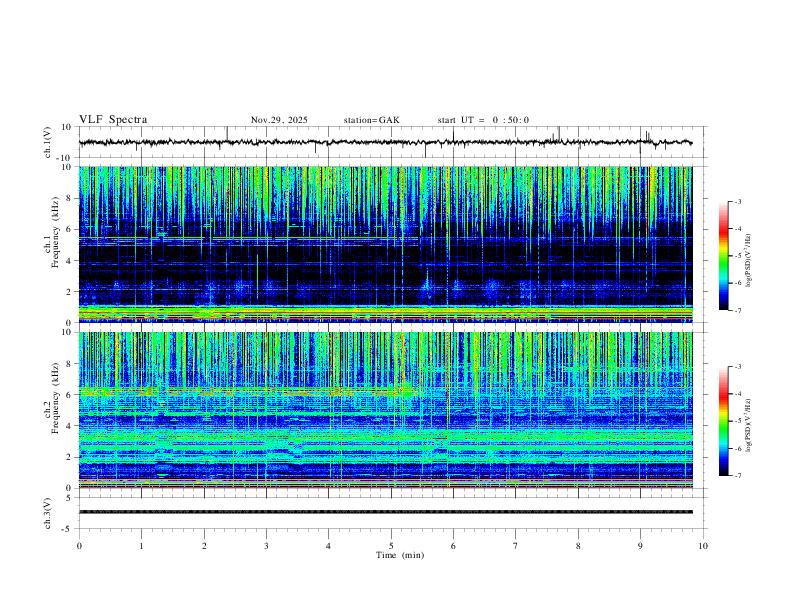This screenshot has height=612, width=792.
Task: Click inside the ch.2 spectrogram panel
Action: click(385, 410)
